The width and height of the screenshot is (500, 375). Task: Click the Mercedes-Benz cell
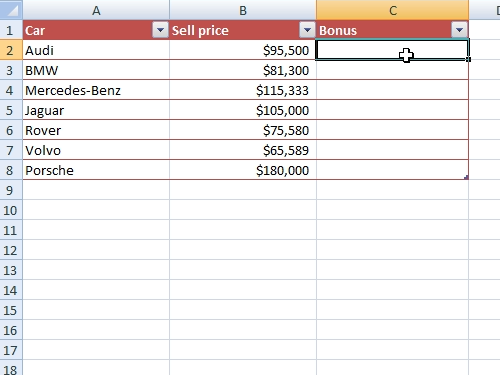[x=96, y=90]
